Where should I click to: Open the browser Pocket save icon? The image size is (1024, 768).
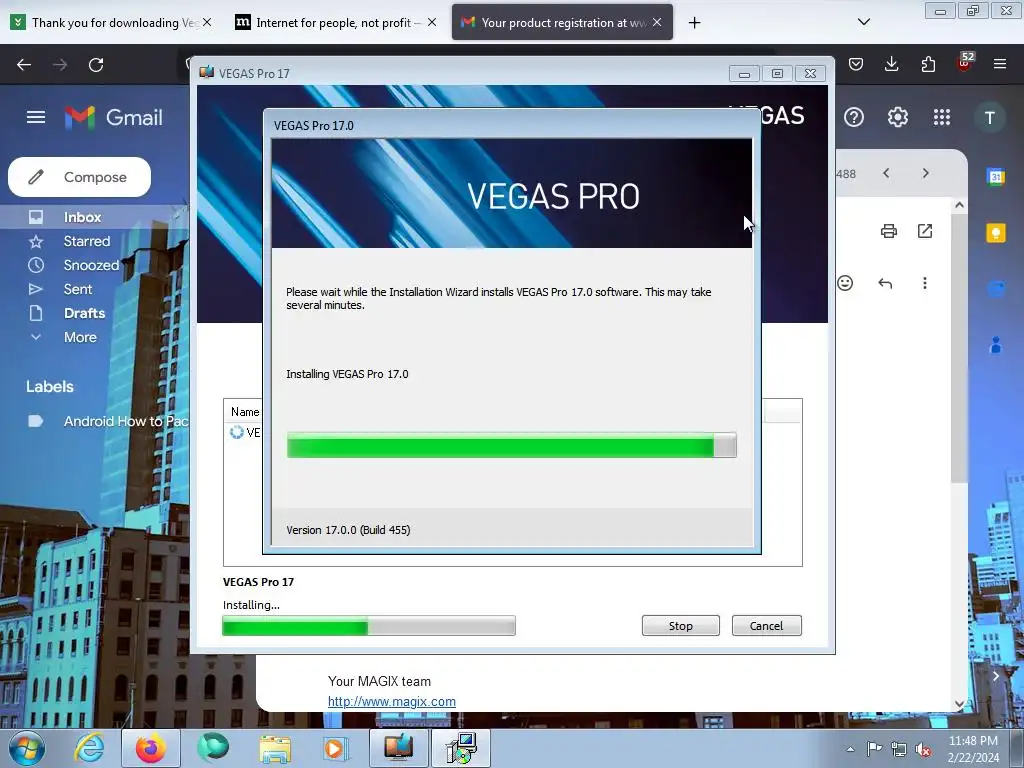click(856, 64)
